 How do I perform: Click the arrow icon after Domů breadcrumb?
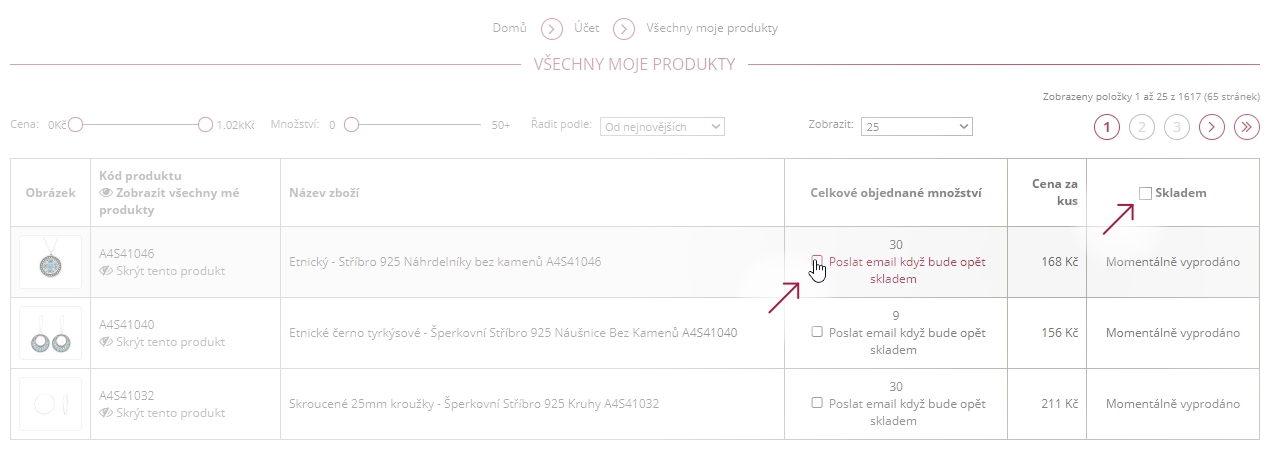pyautogui.click(x=553, y=28)
